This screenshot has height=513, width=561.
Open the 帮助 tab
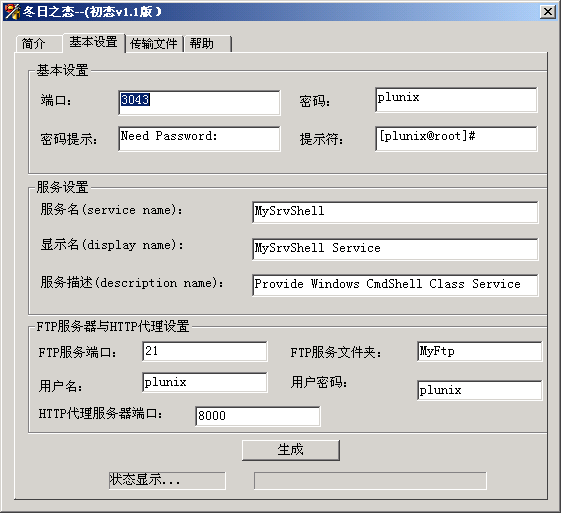point(208,44)
